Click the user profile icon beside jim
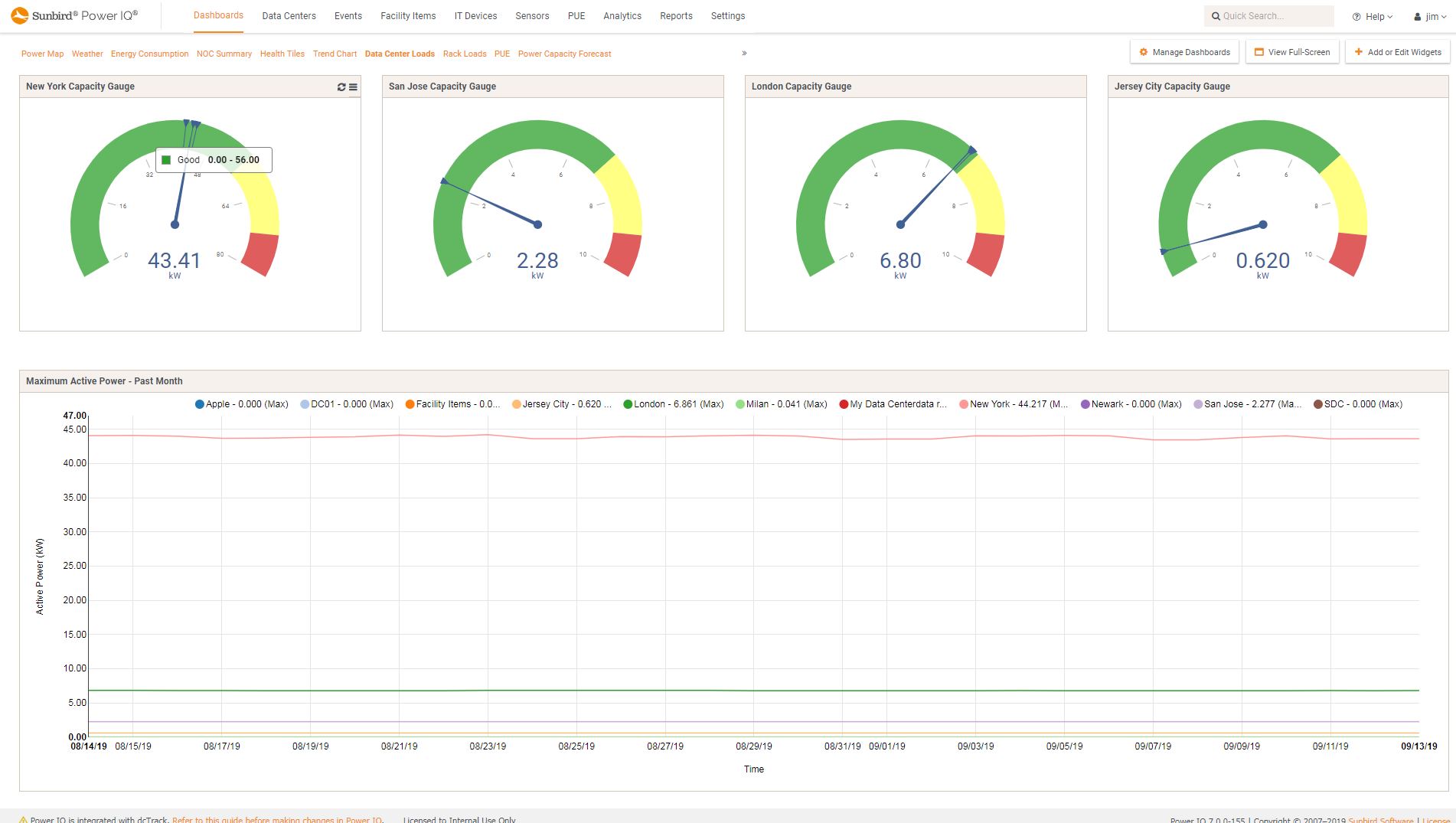 (x=1418, y=16)
